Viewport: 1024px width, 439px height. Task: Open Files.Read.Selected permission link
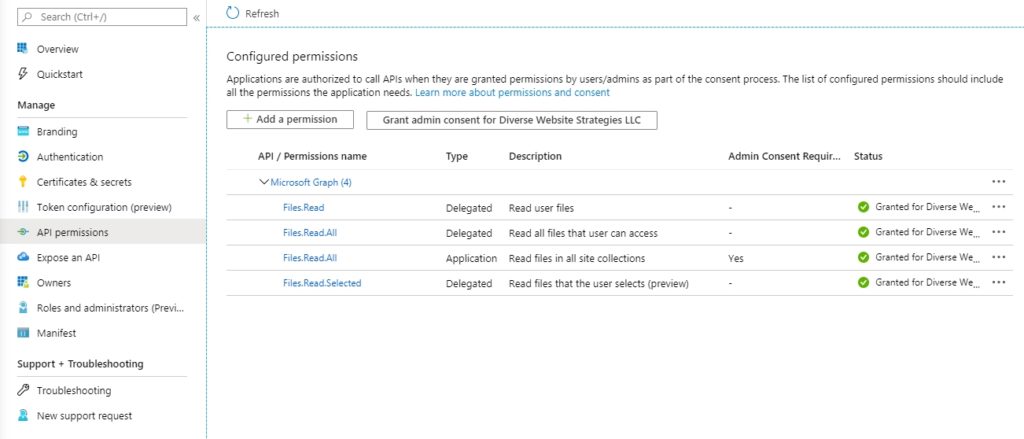(x=322, y=283)
